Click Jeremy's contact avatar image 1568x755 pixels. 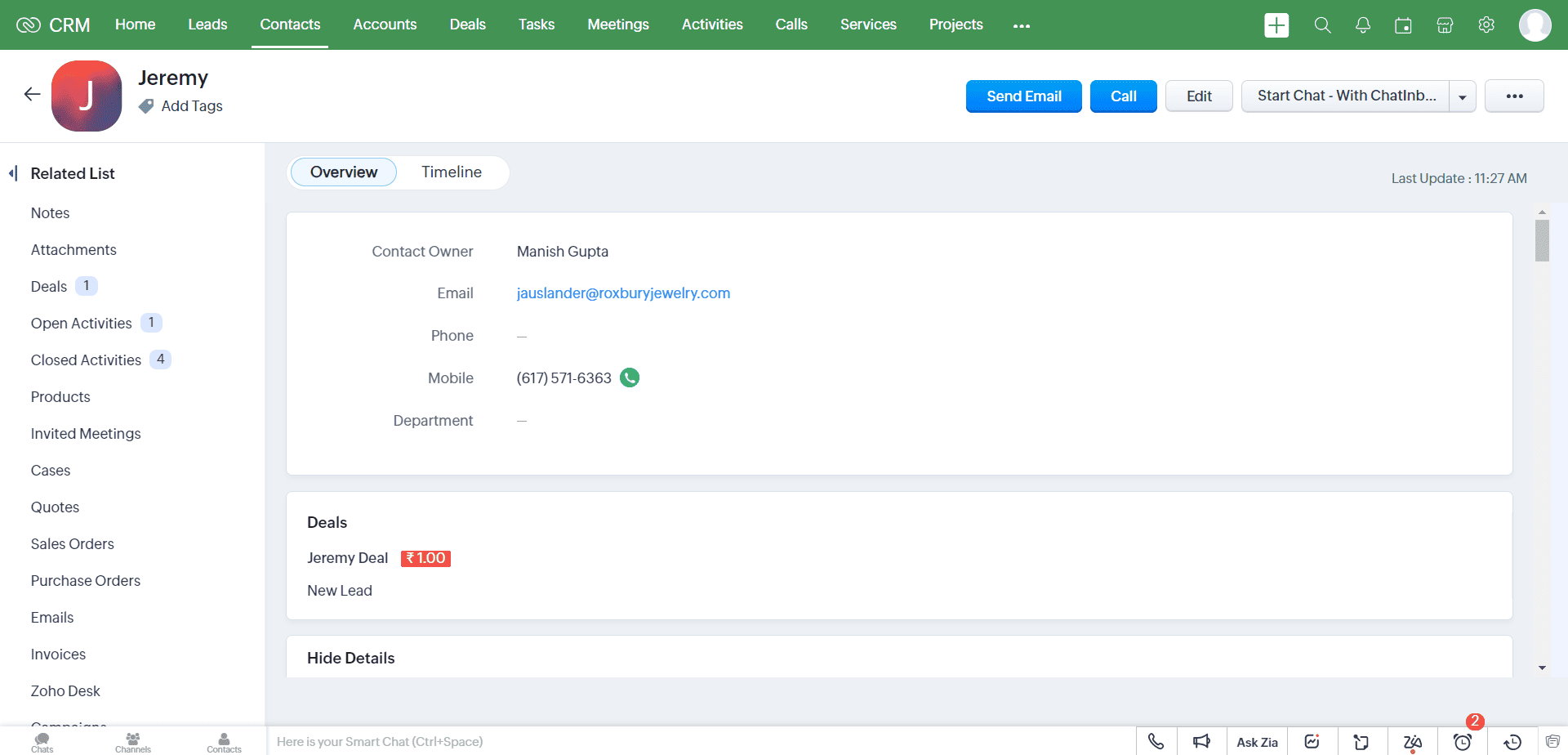click(x=87, y=96)
